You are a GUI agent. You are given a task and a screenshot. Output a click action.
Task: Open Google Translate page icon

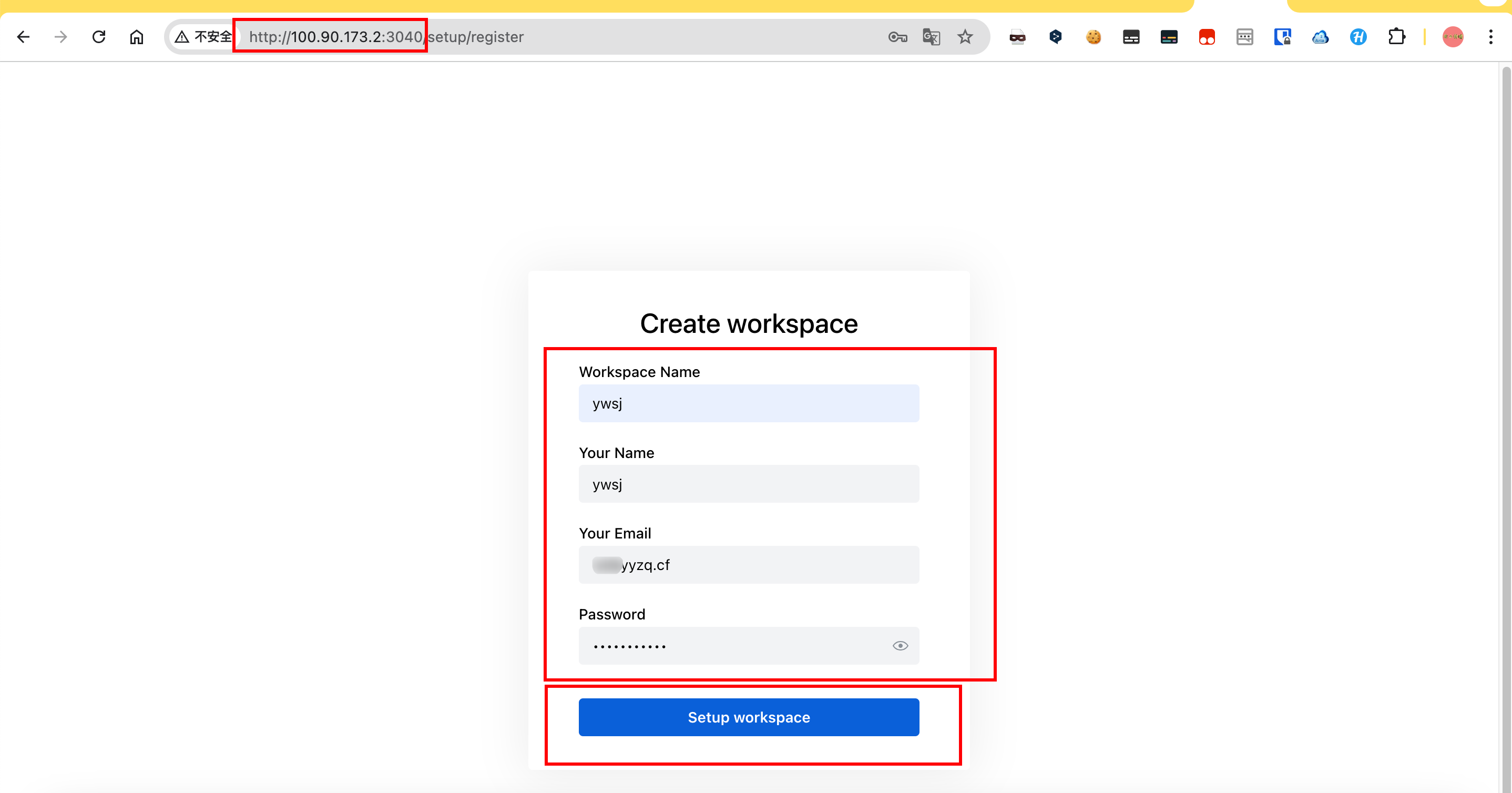pos(931,37)
